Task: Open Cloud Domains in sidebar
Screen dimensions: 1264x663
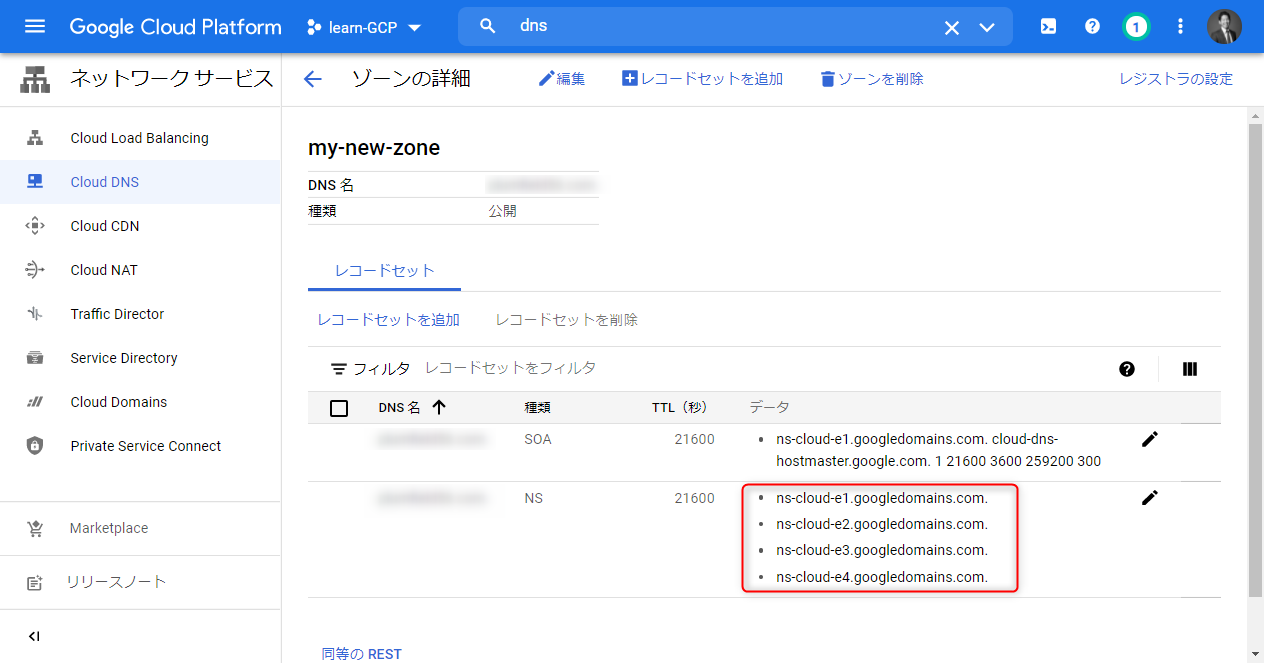Action: [140, 402]
